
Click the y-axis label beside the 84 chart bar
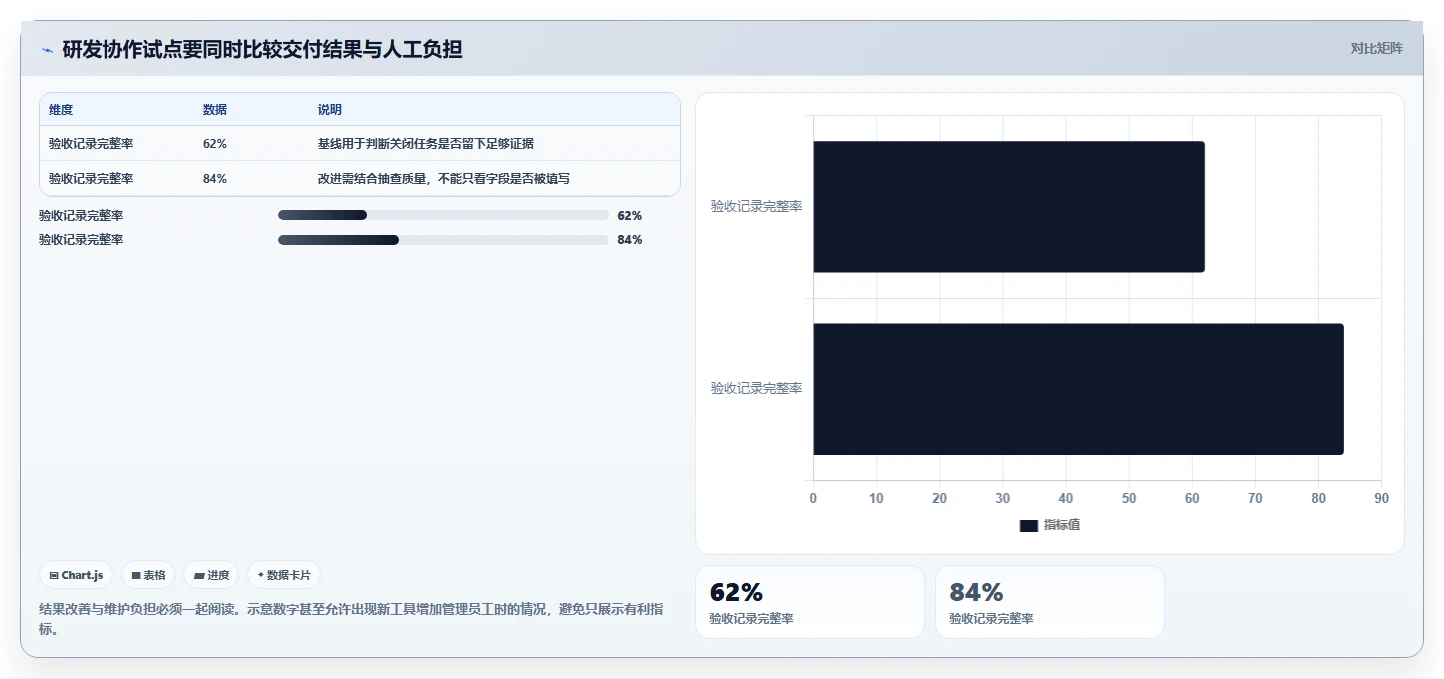[756, 389]
